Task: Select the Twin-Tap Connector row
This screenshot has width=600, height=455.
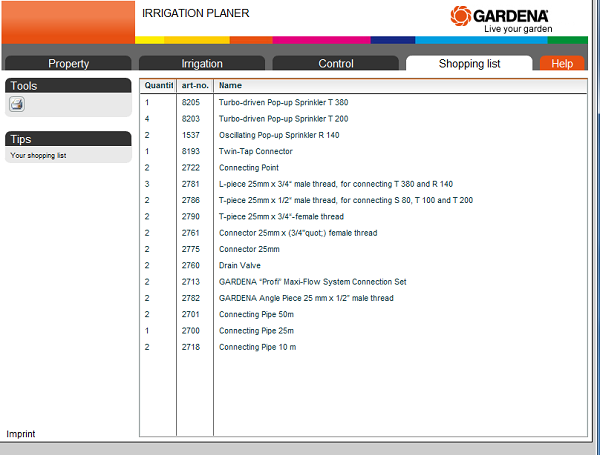Action: [363, 151]
